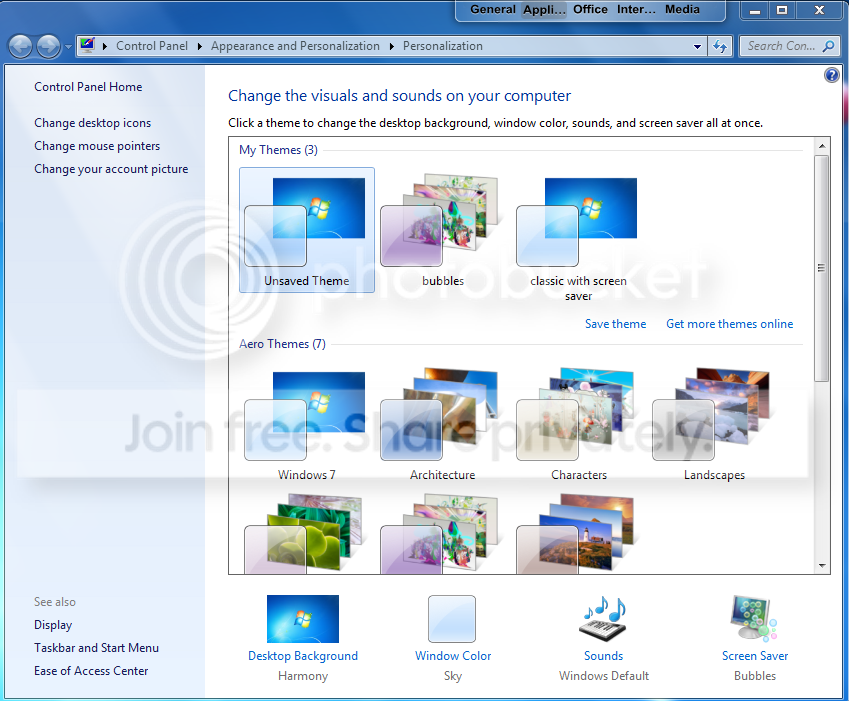The image size is (849, 701).
Task: Open Change mouse pointers link
Action: tap(97, 146)
